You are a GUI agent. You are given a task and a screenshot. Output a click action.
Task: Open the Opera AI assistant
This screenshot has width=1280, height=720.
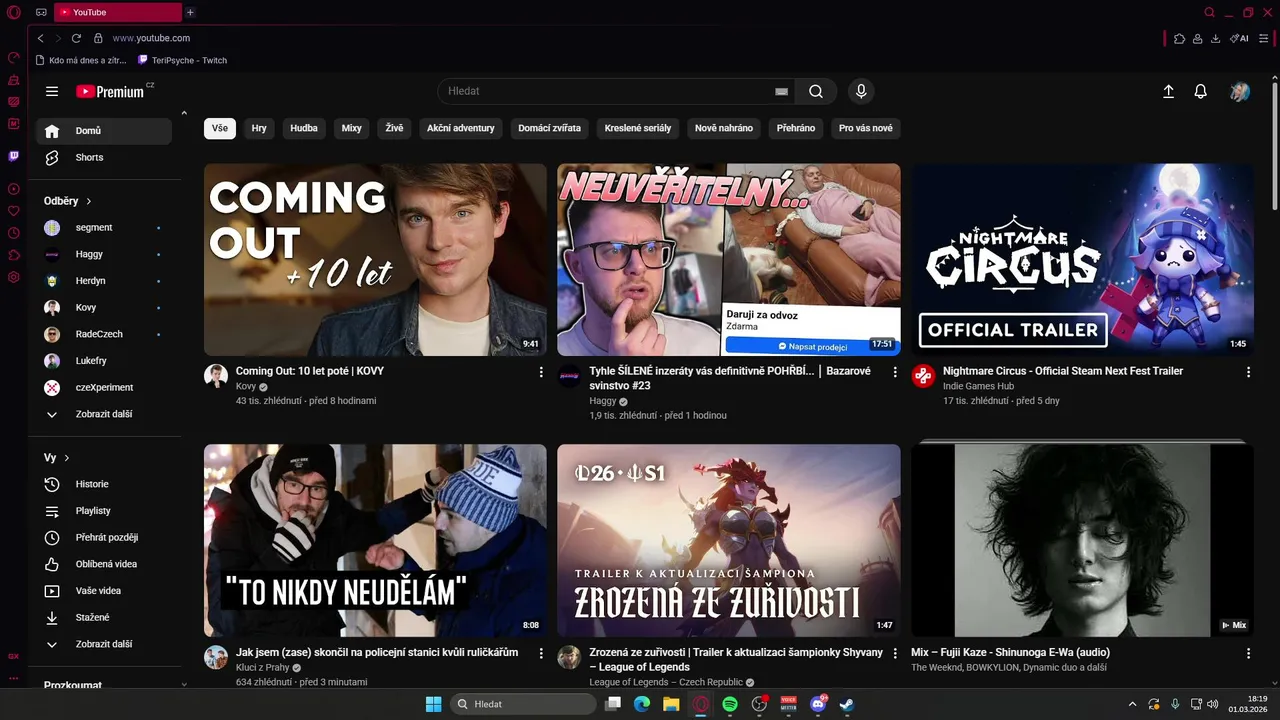(x=1239, y=38)
